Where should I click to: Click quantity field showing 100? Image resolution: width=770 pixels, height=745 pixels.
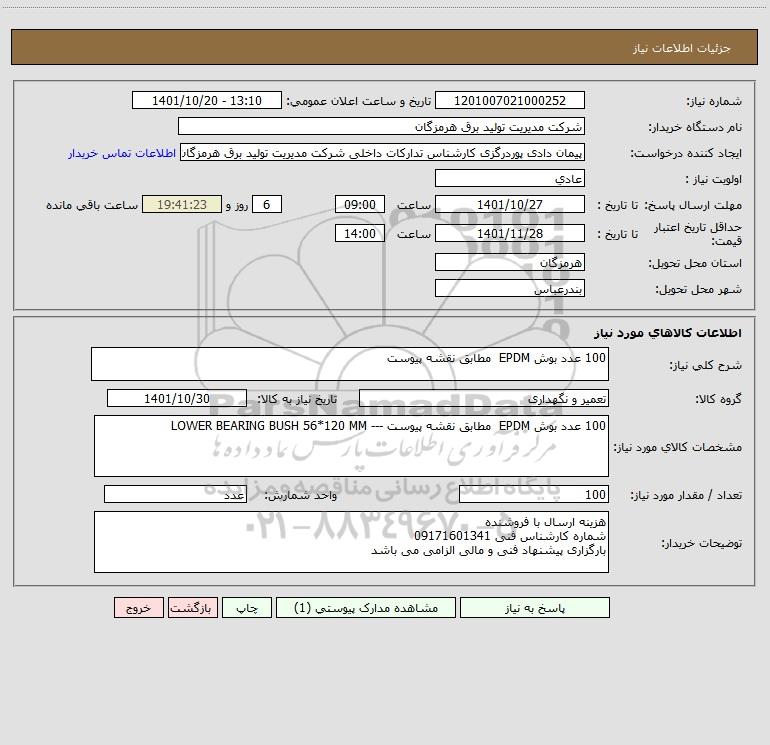(534, 495)
